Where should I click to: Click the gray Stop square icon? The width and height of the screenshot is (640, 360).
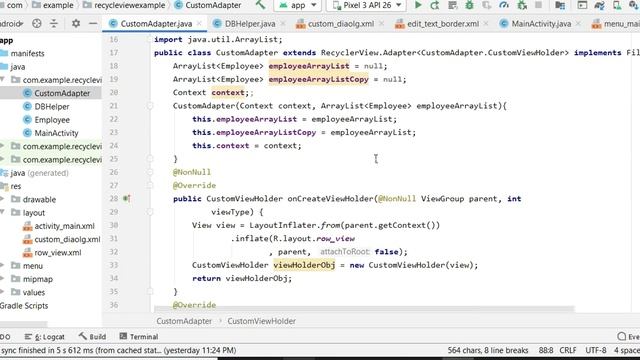click(538, 5)
